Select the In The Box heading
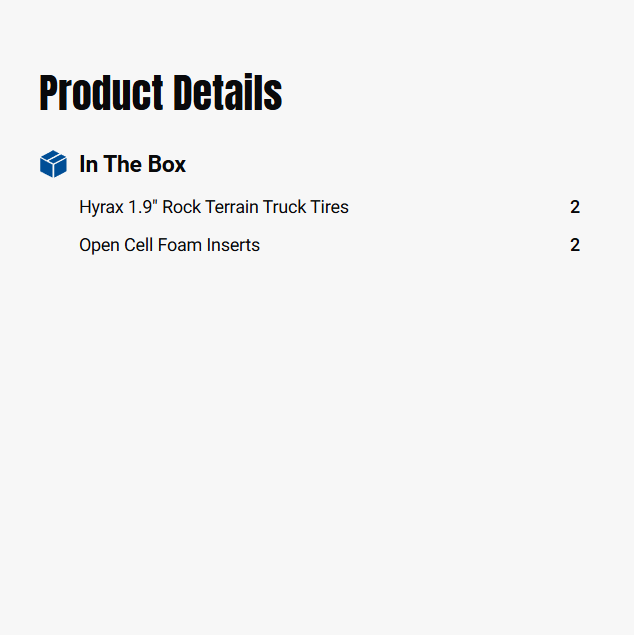Screen dimensions: 634x635 point(132,164)
